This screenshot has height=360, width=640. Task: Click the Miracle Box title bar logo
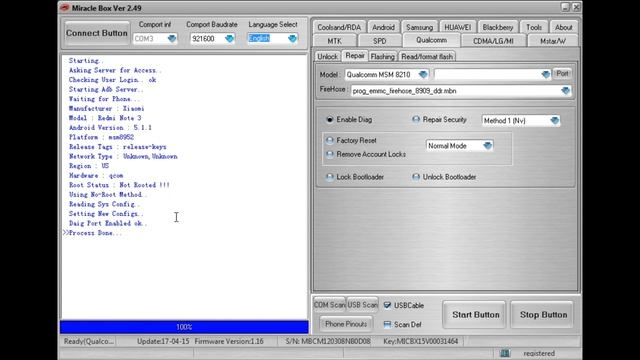click(64, 8)
